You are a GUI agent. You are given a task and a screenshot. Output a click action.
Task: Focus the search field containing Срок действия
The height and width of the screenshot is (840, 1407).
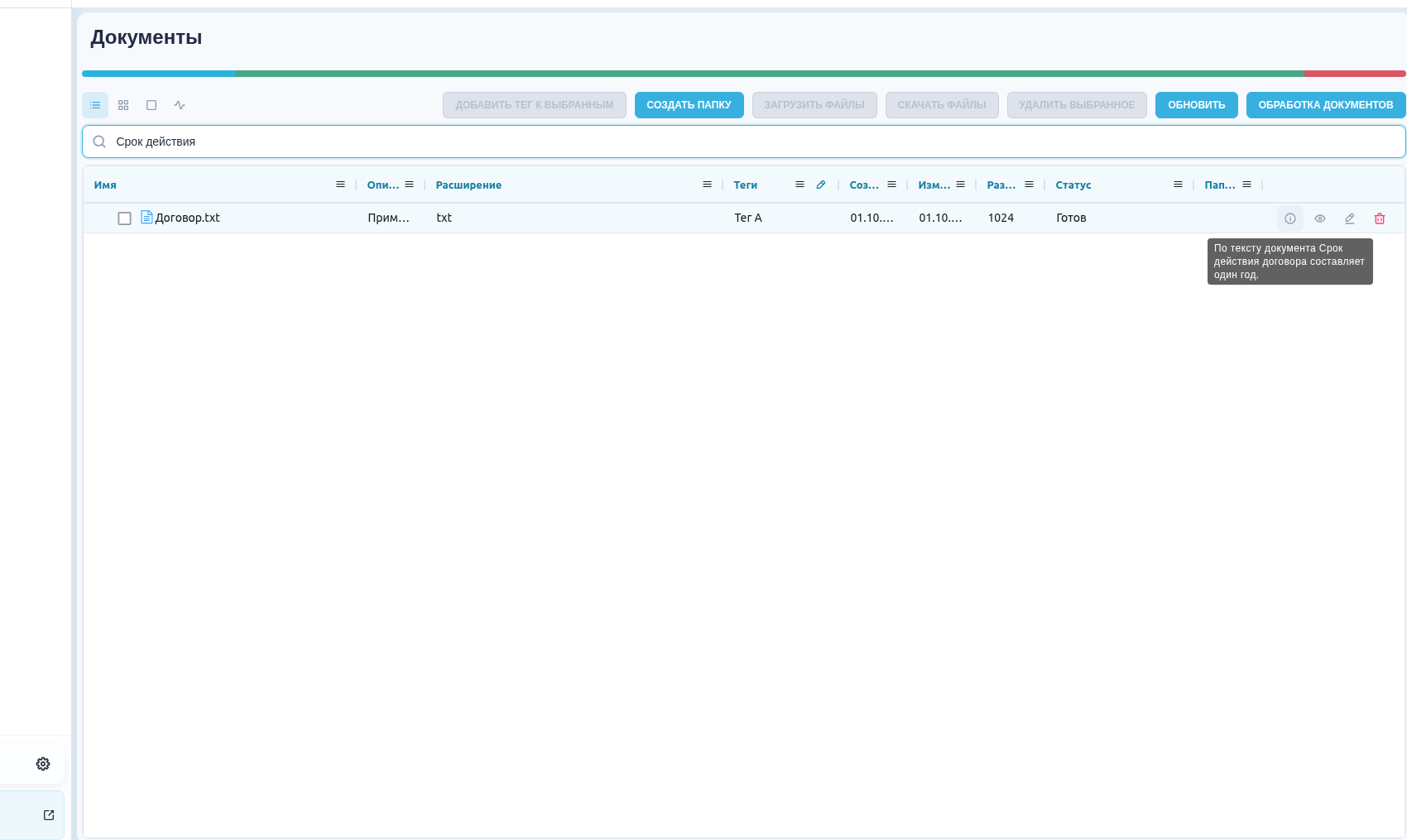[744, 142]
